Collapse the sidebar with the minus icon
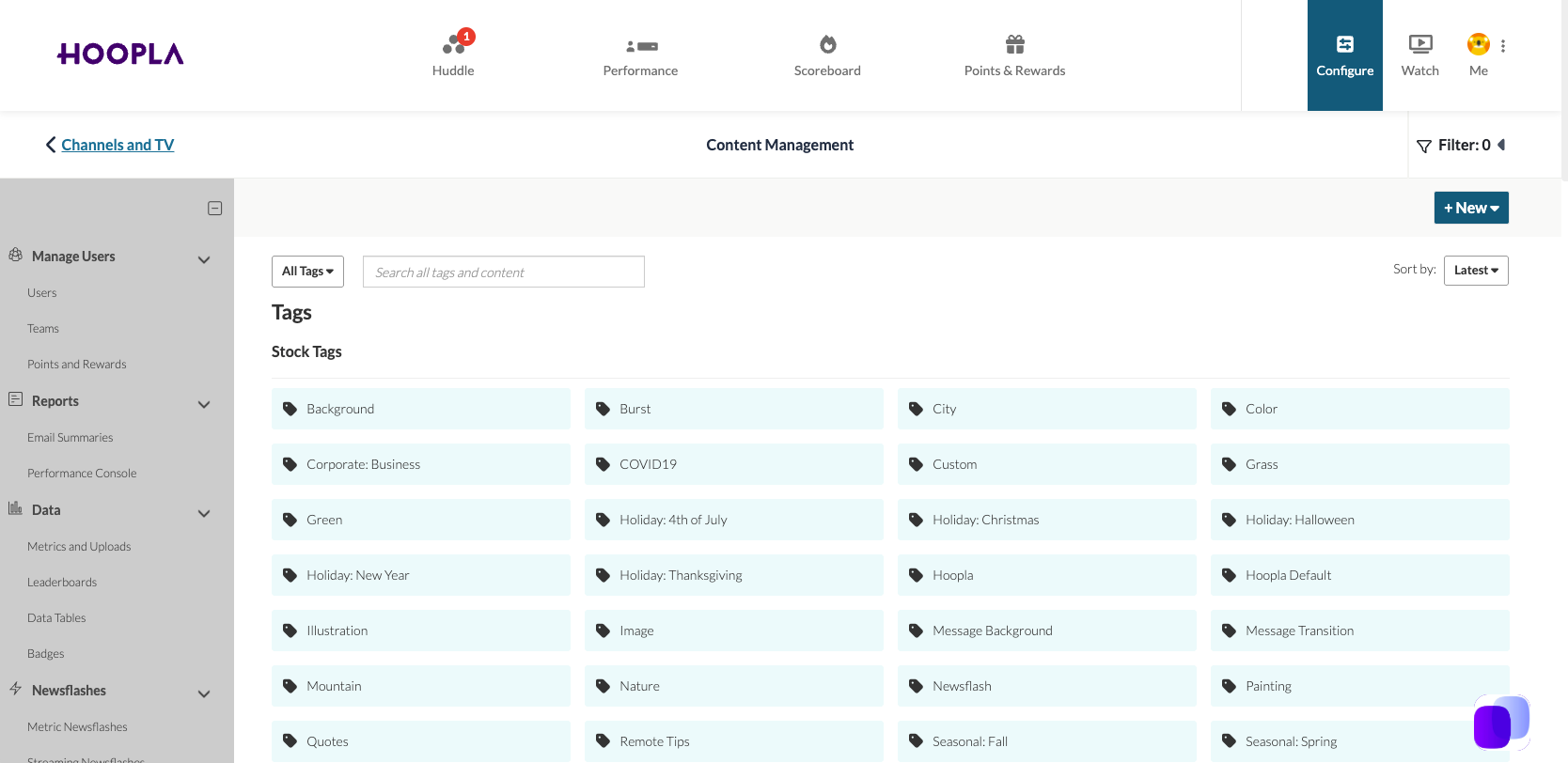This screenshot has height=763, width=1568. [x=214, y=209]
